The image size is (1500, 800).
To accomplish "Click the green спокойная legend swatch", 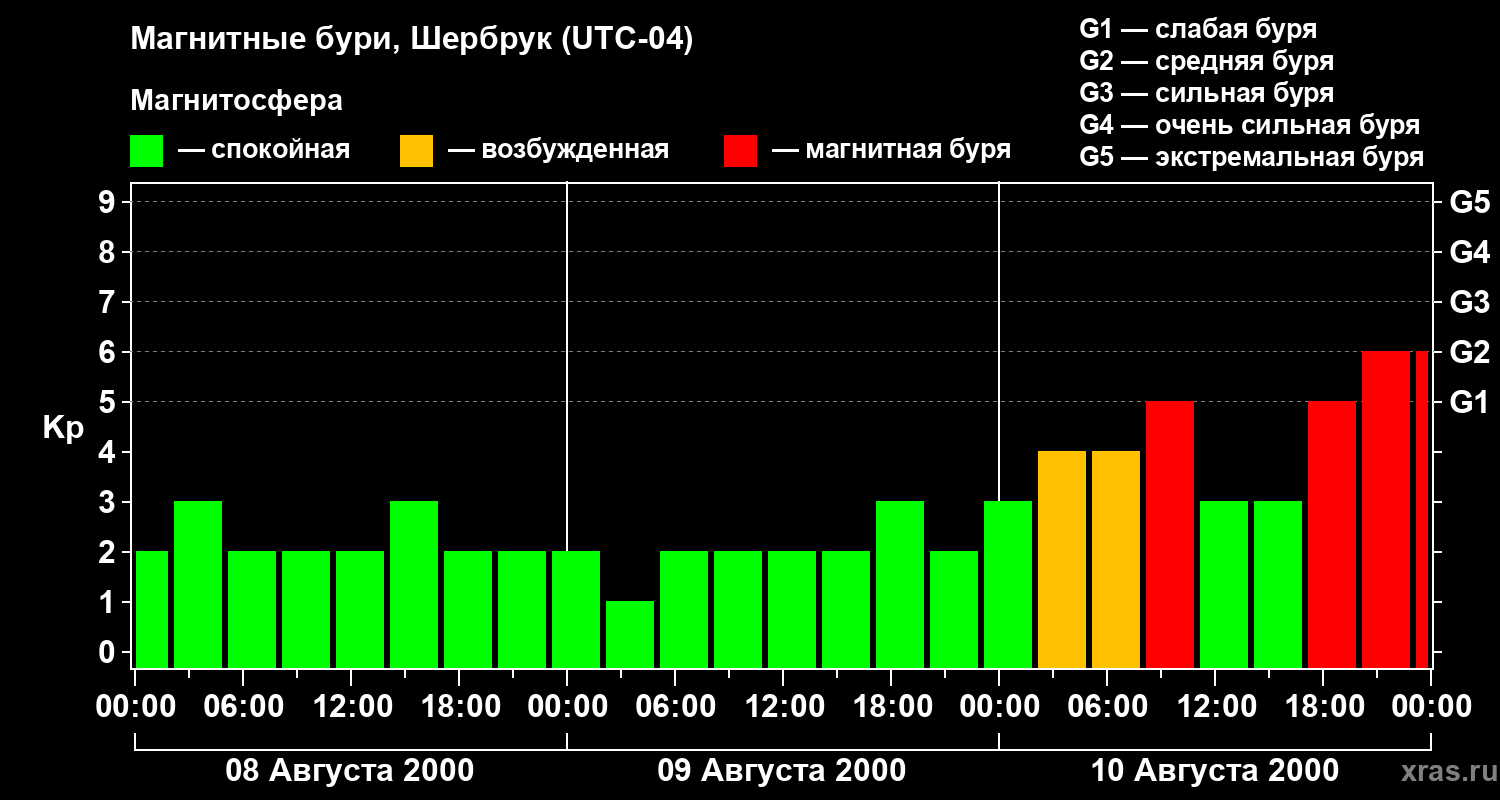I will pyautogui.click(x=147, y=151).
